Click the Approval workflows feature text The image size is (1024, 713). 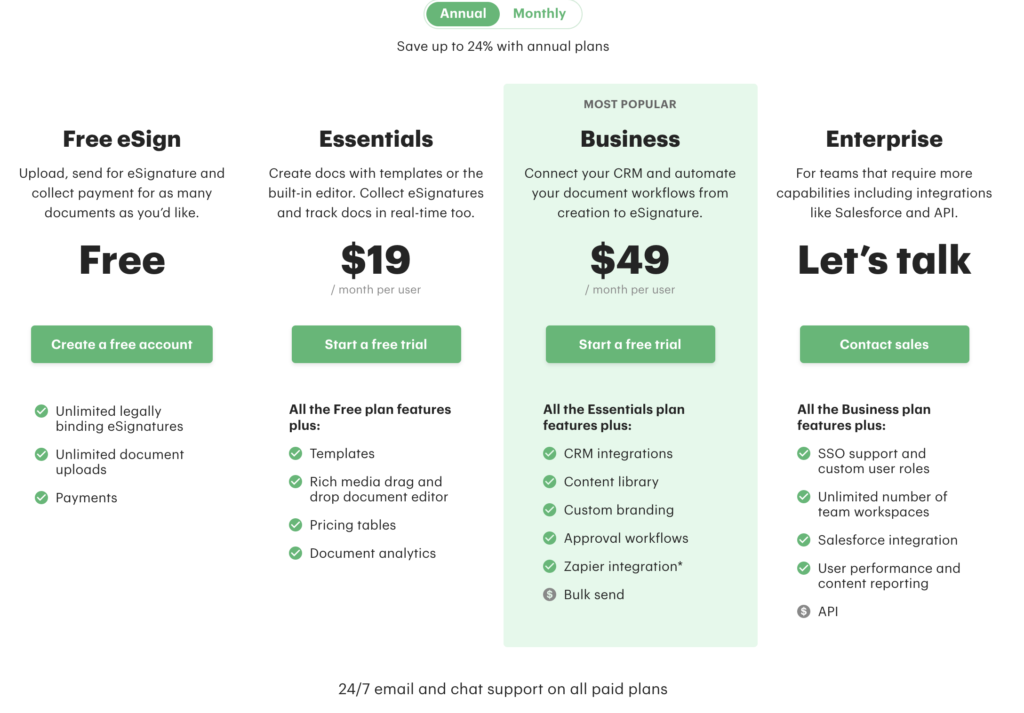(x=626, y=538)
